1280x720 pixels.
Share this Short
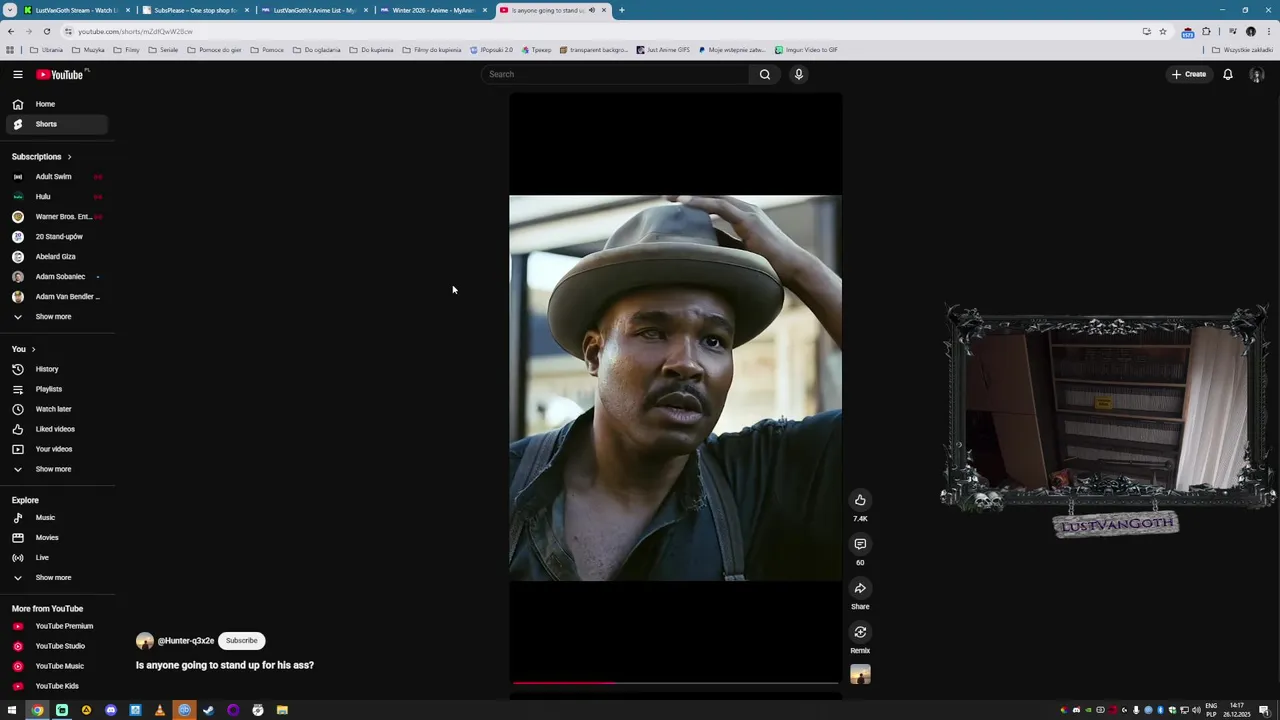(860, 588)
